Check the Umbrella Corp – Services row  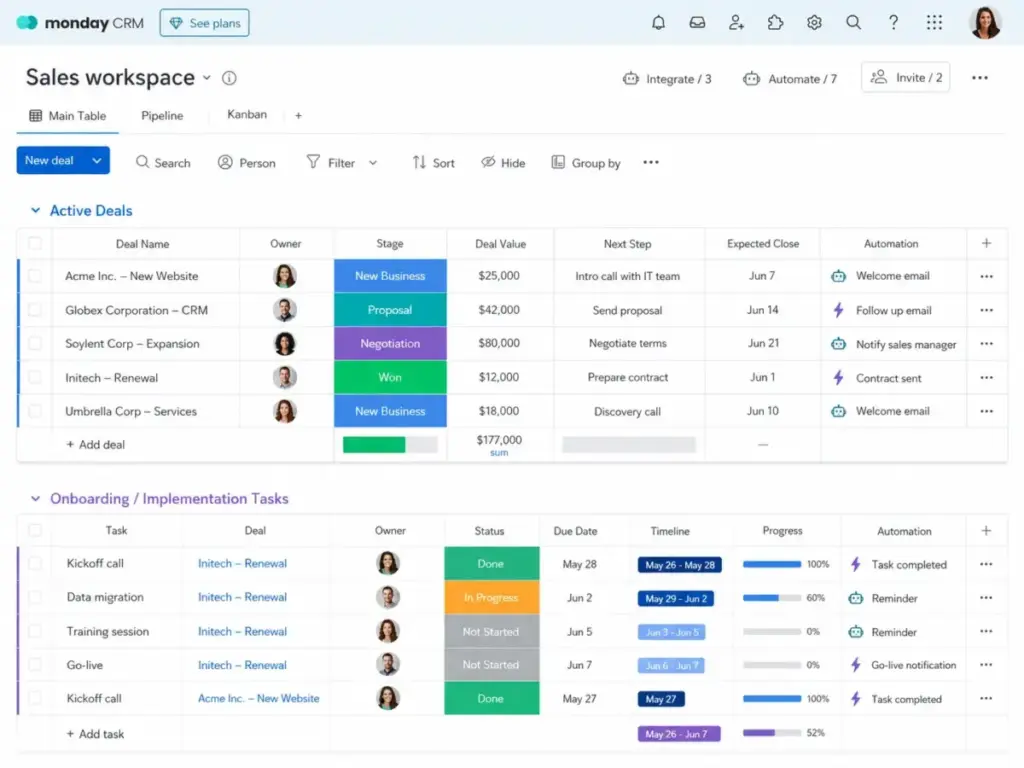pos(35,411)
